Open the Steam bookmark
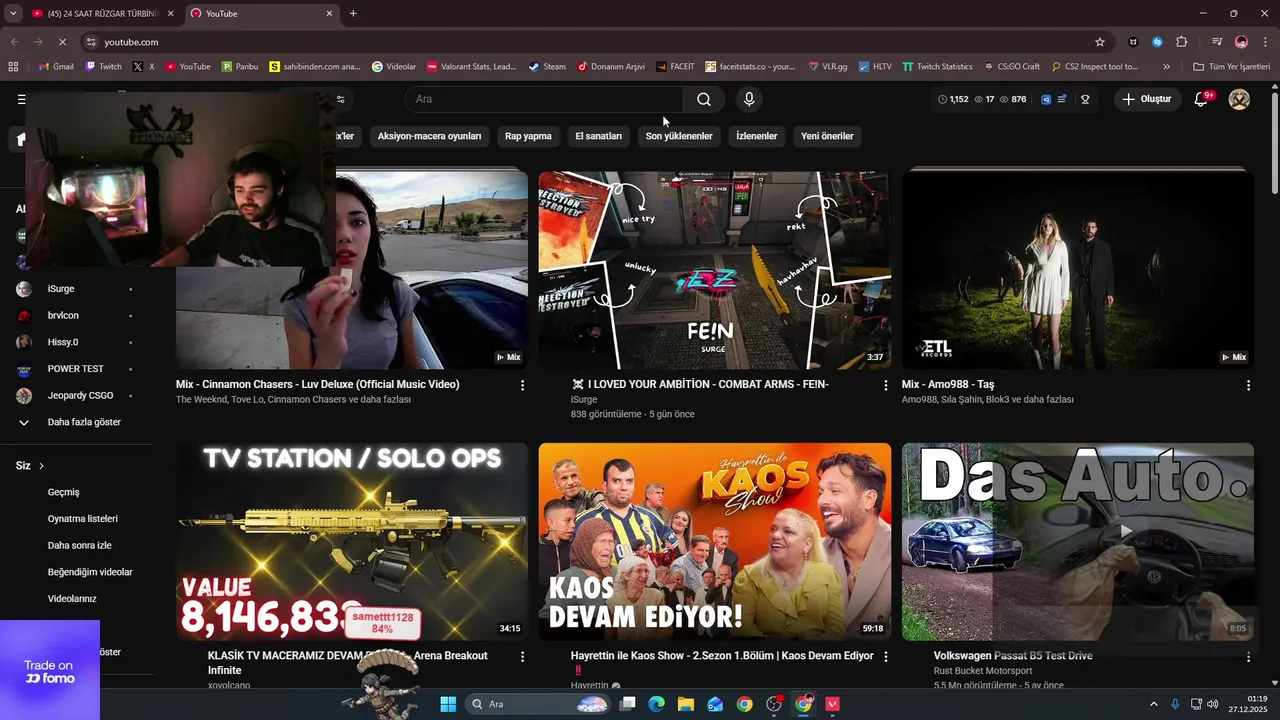 (x=547, y=67)
